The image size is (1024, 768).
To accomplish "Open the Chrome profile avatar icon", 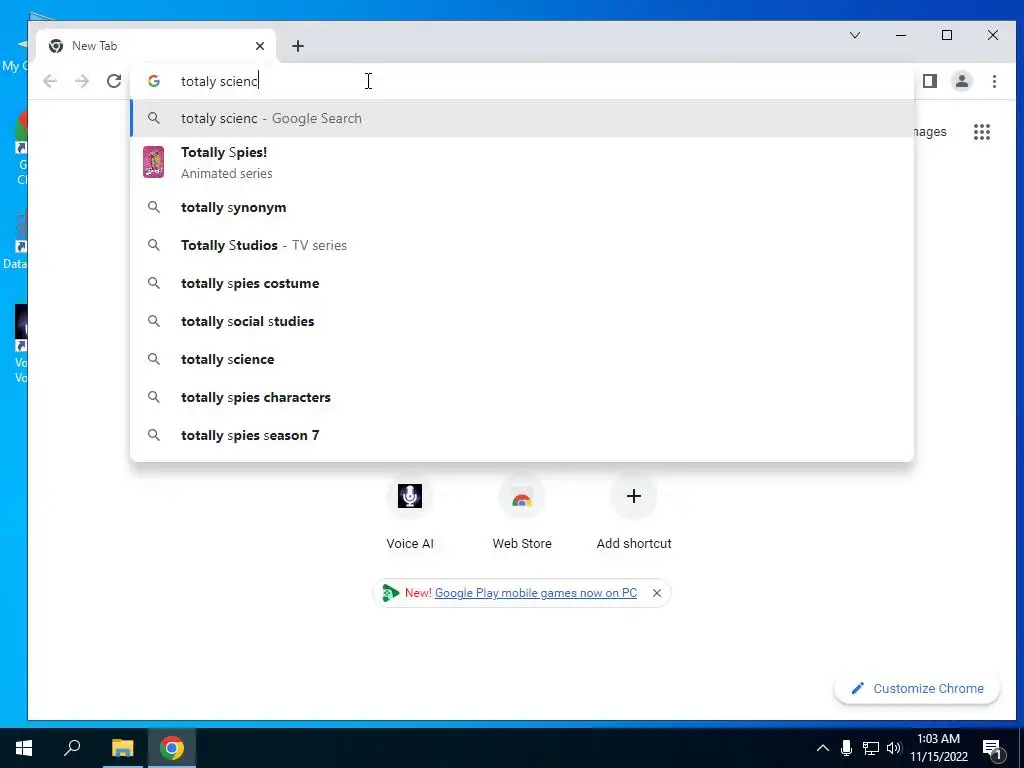I will 962,81.
